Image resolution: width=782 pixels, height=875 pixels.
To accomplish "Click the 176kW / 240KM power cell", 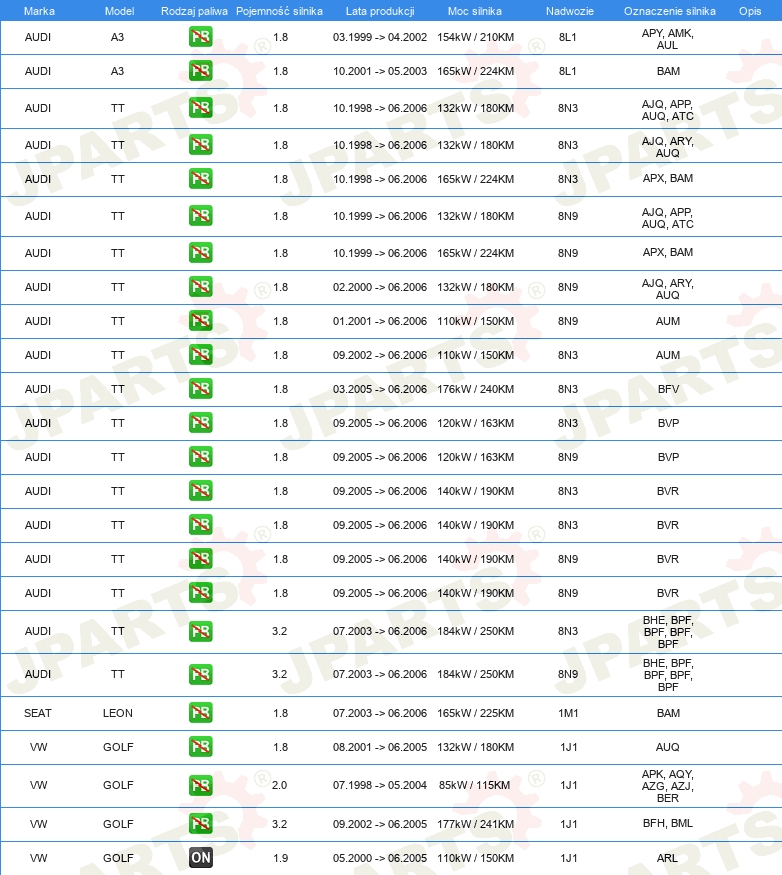I will point(476,389).
